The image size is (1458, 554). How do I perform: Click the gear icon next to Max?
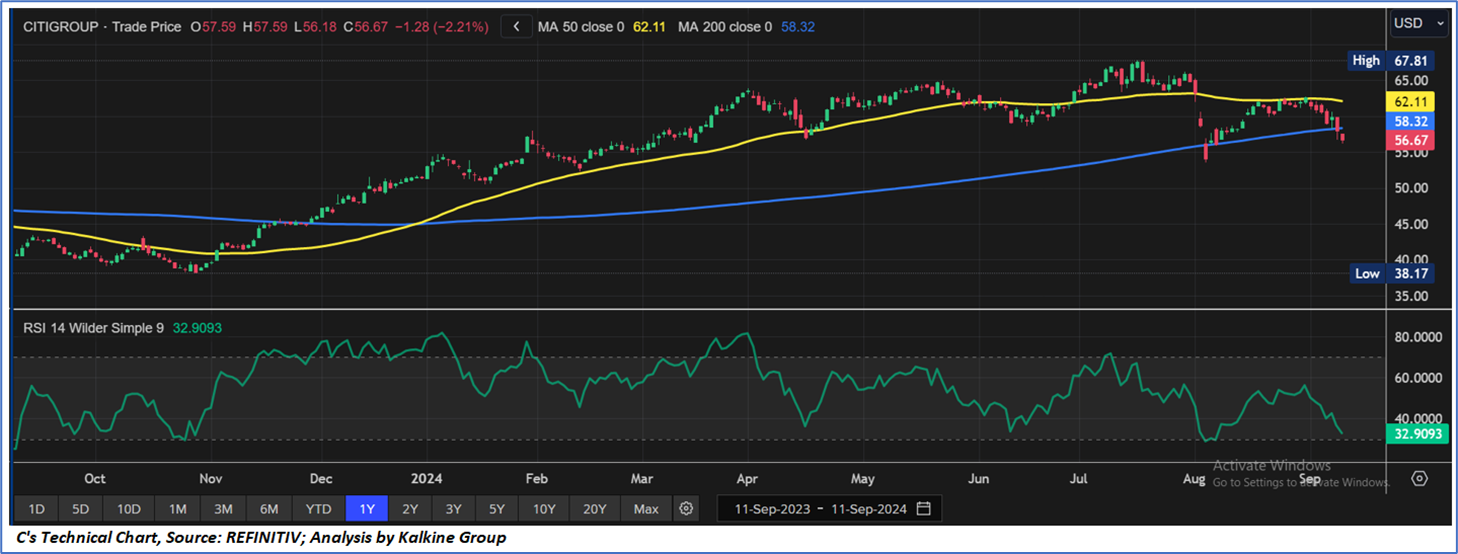(686, 509)
